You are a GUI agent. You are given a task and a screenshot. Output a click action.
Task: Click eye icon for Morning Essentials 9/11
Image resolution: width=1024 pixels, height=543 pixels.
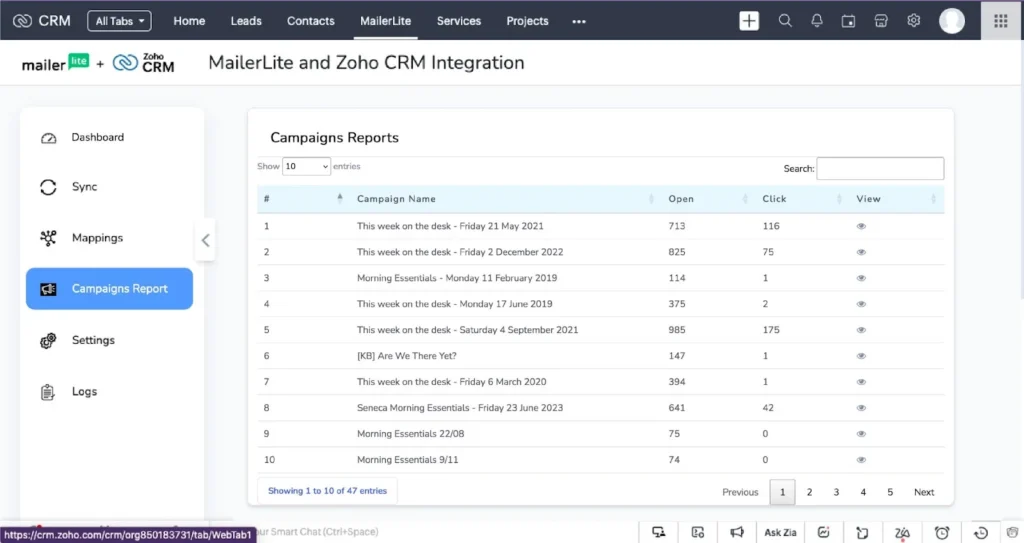[861, 460]
